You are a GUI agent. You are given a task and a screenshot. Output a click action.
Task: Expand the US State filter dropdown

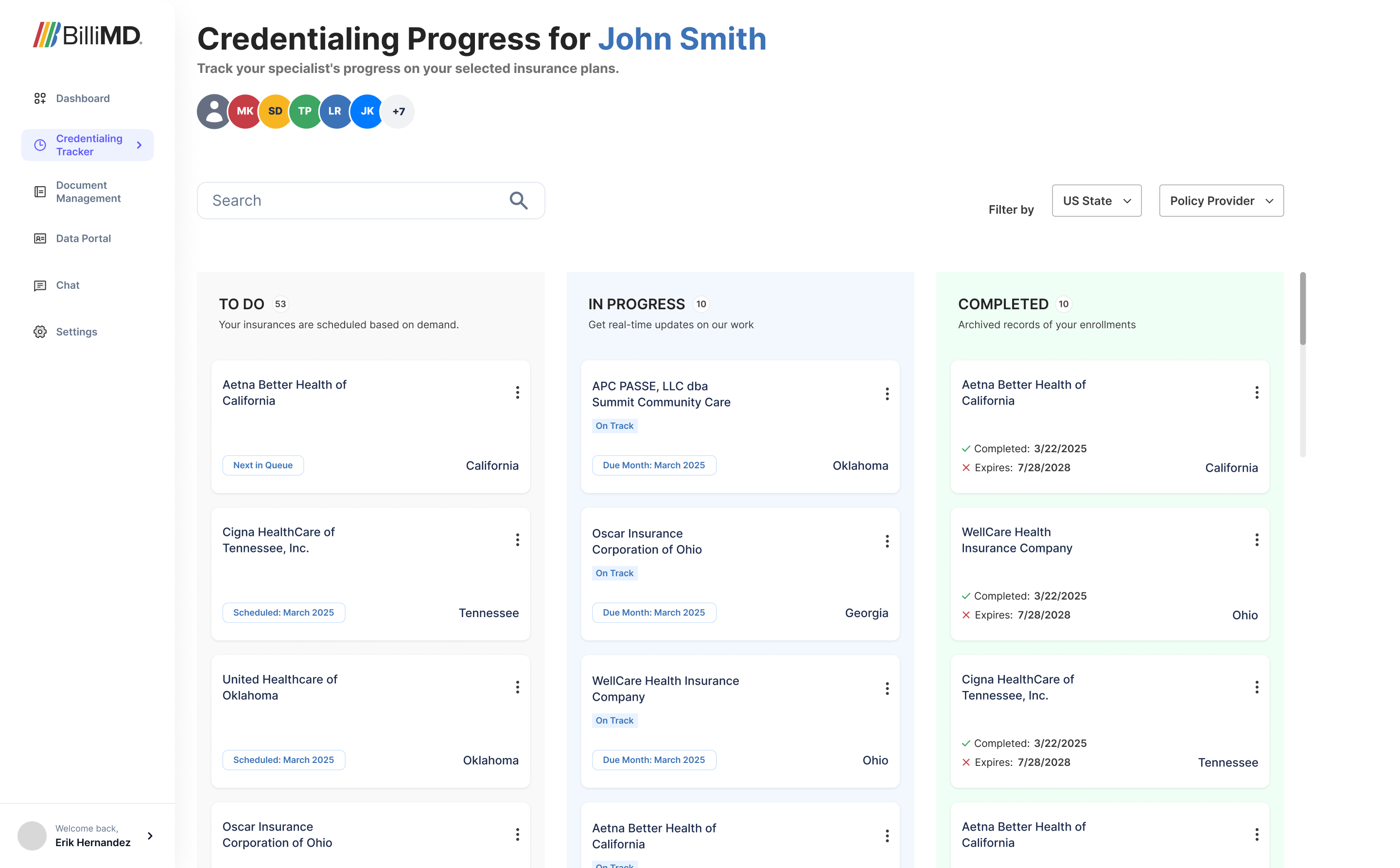click(x=1096, y=201)
